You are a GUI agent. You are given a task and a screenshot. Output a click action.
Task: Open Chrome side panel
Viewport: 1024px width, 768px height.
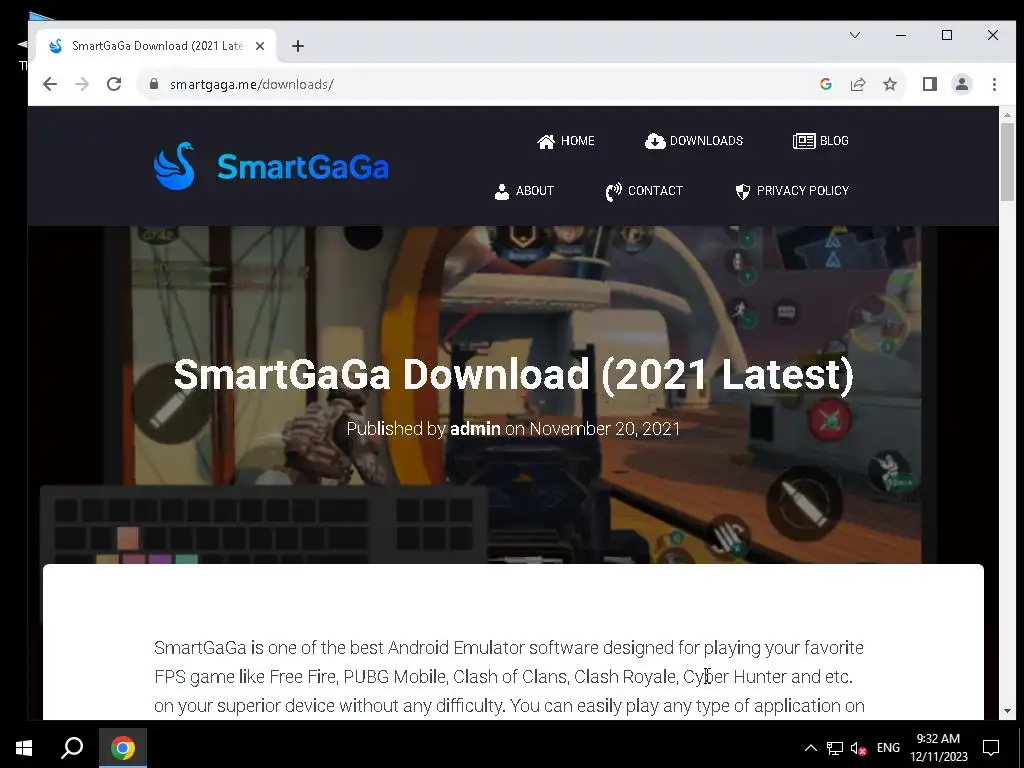click(x=930, y=84)
